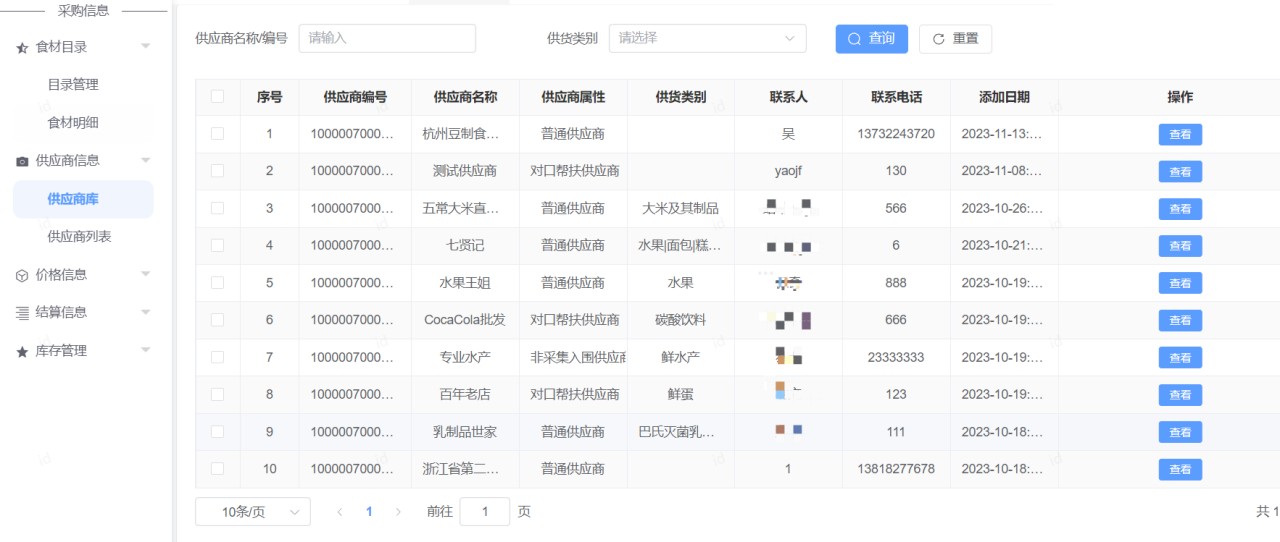The image size is (1280, 542).
Task: Click 查看 for 百年老店 row
Action: click(1180, 395)
